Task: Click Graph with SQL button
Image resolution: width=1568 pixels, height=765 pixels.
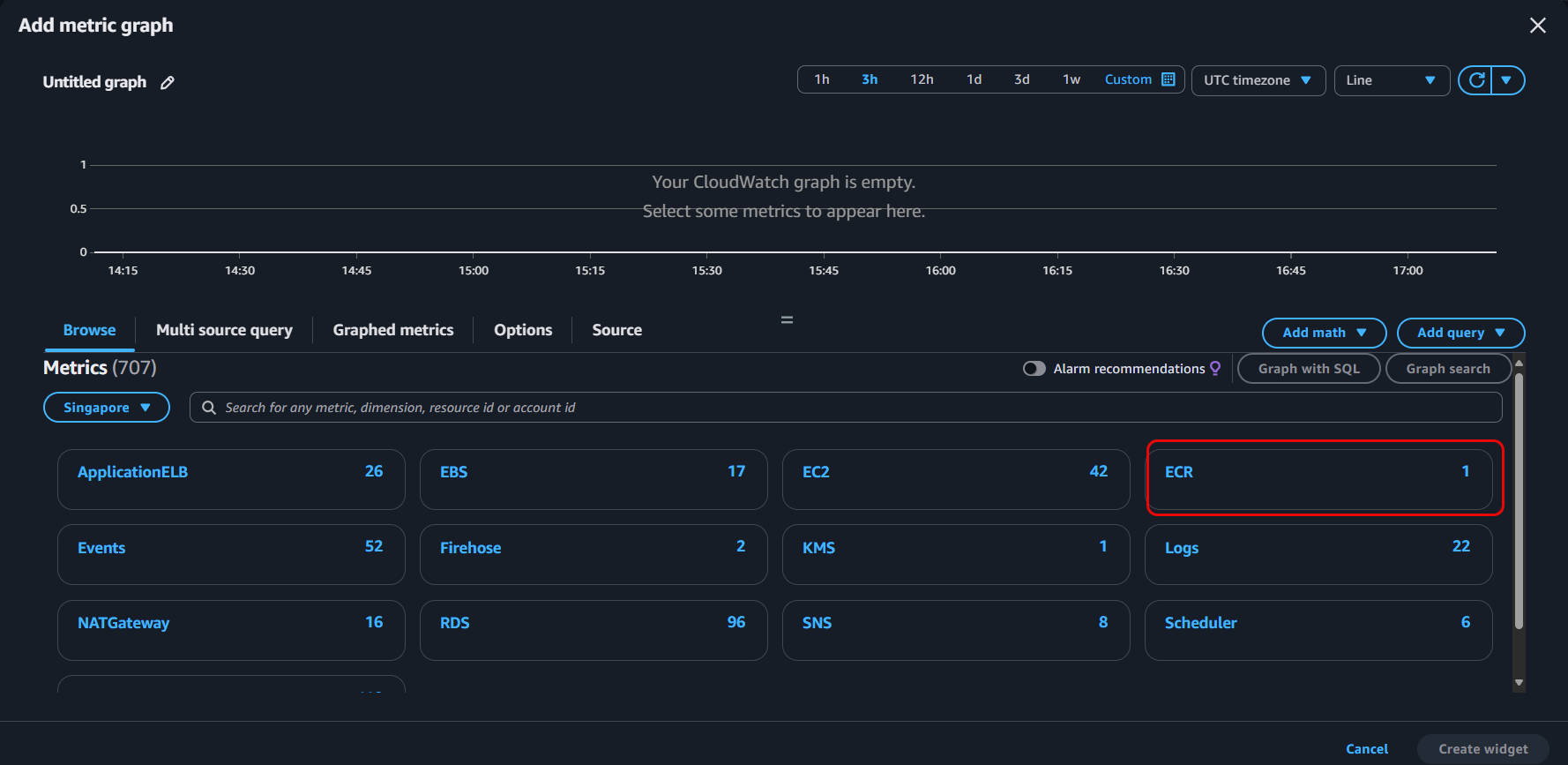Action: 1309,369
